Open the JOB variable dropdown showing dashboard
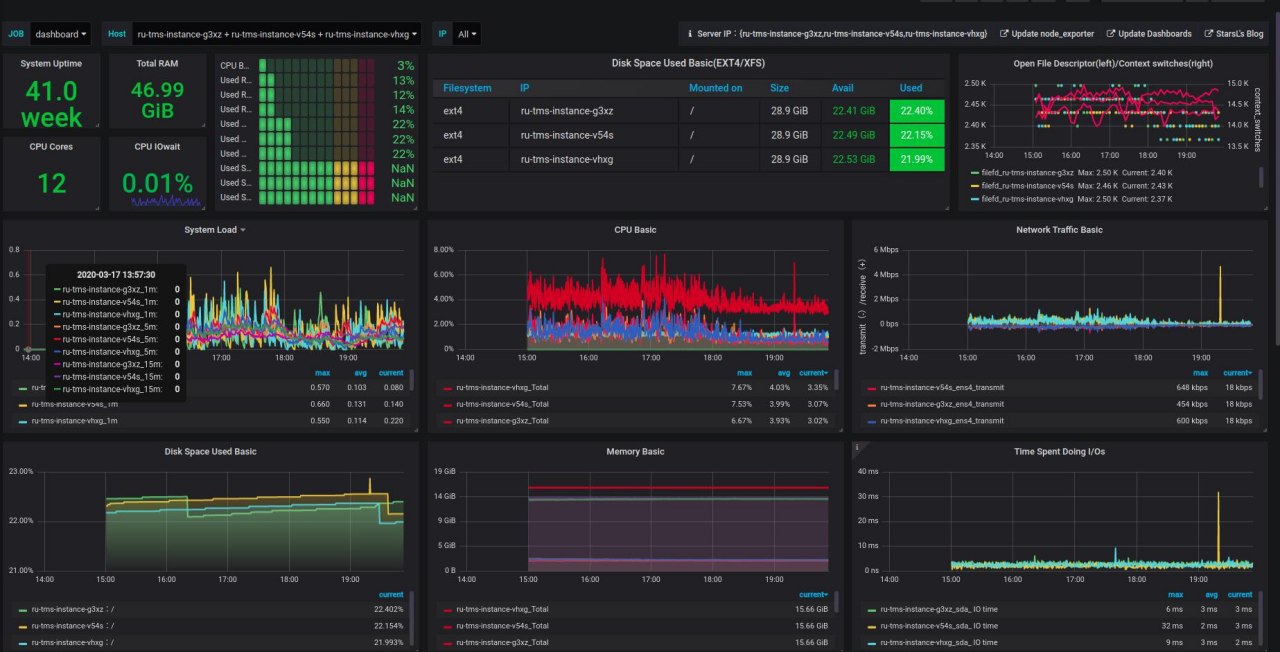1280x652 pixels. 61,34
